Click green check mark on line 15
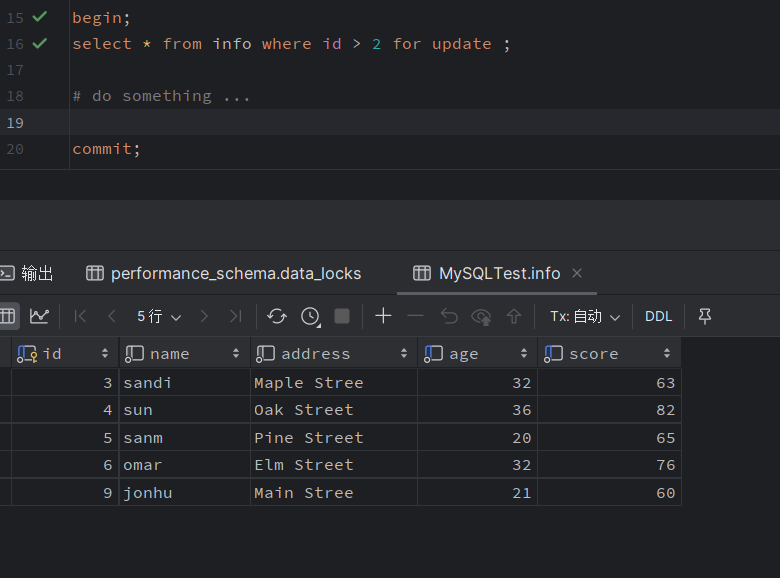This screenshot has height=578, width=780. pos(40,17)
